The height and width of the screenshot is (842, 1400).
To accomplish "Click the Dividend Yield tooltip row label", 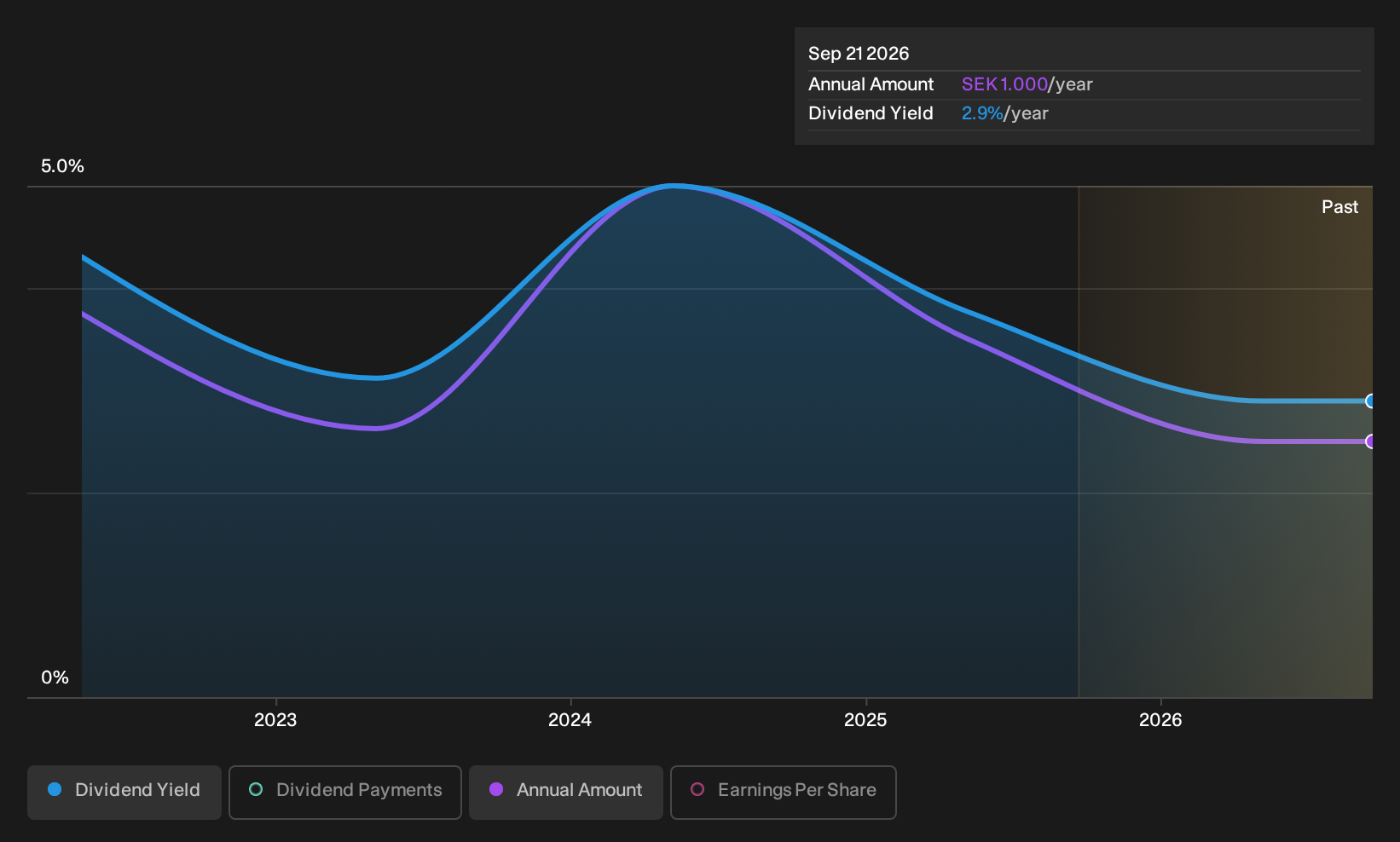I will [871, 113].
